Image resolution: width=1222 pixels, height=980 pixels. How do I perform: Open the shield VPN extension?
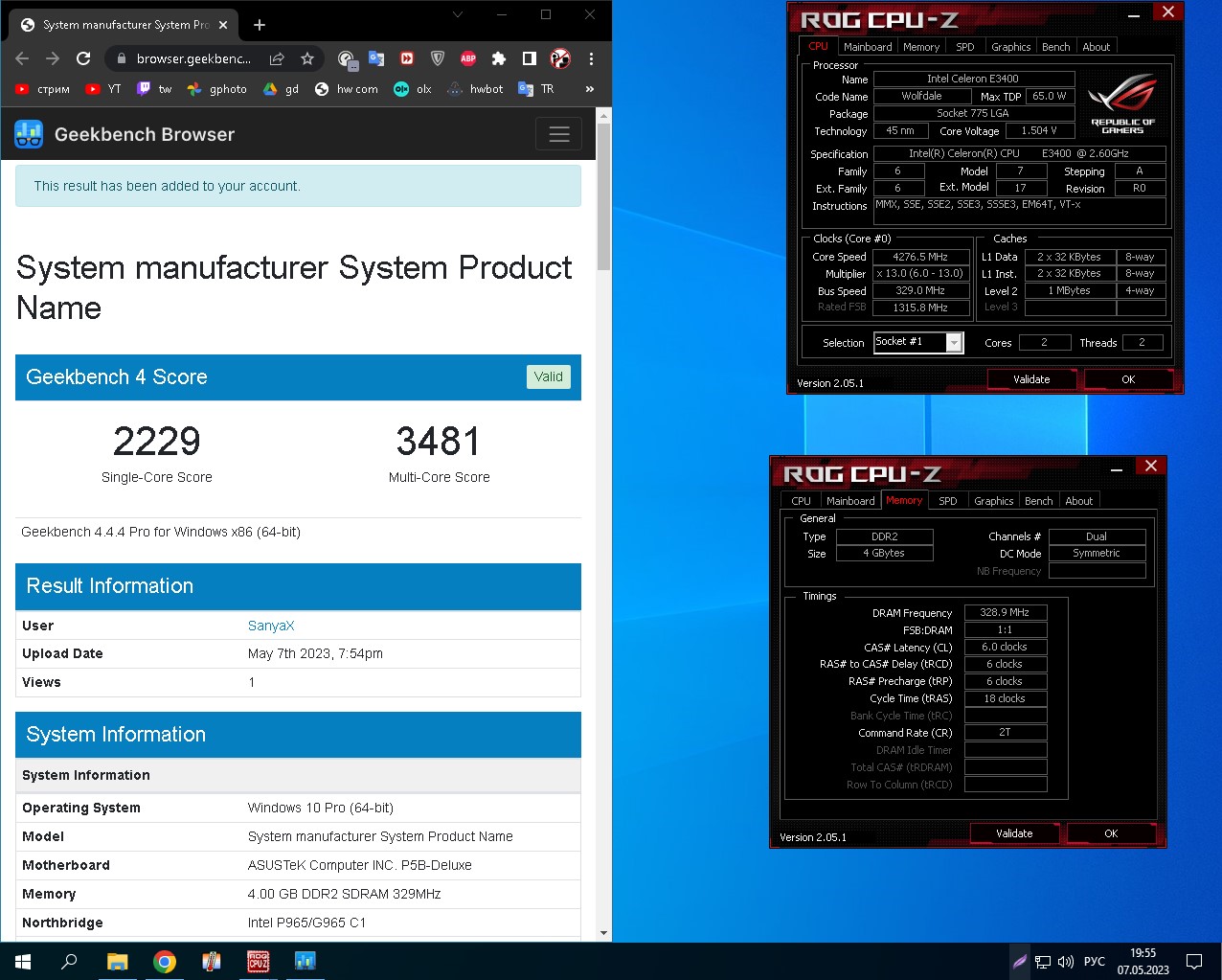[438, 58]
